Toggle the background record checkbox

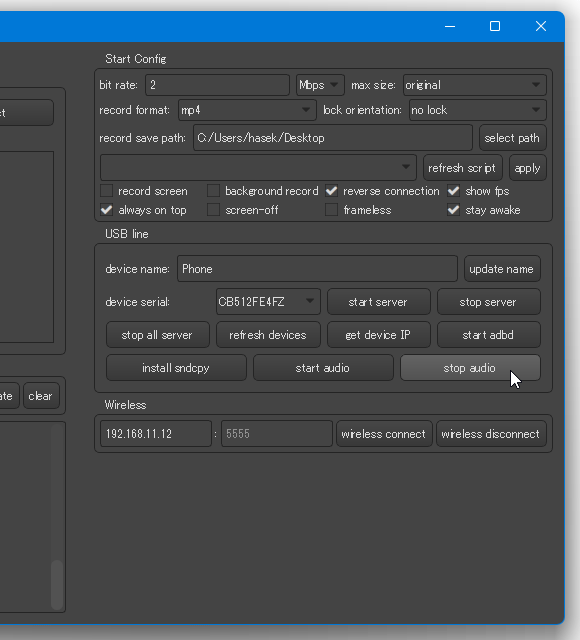tap(213, 191)
